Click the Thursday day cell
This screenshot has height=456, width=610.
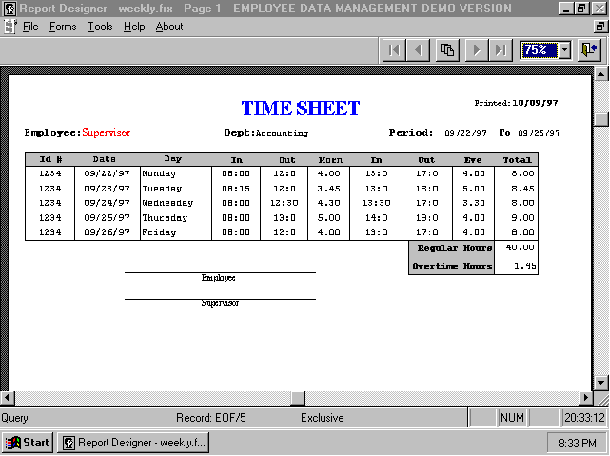tap(165, 218)
